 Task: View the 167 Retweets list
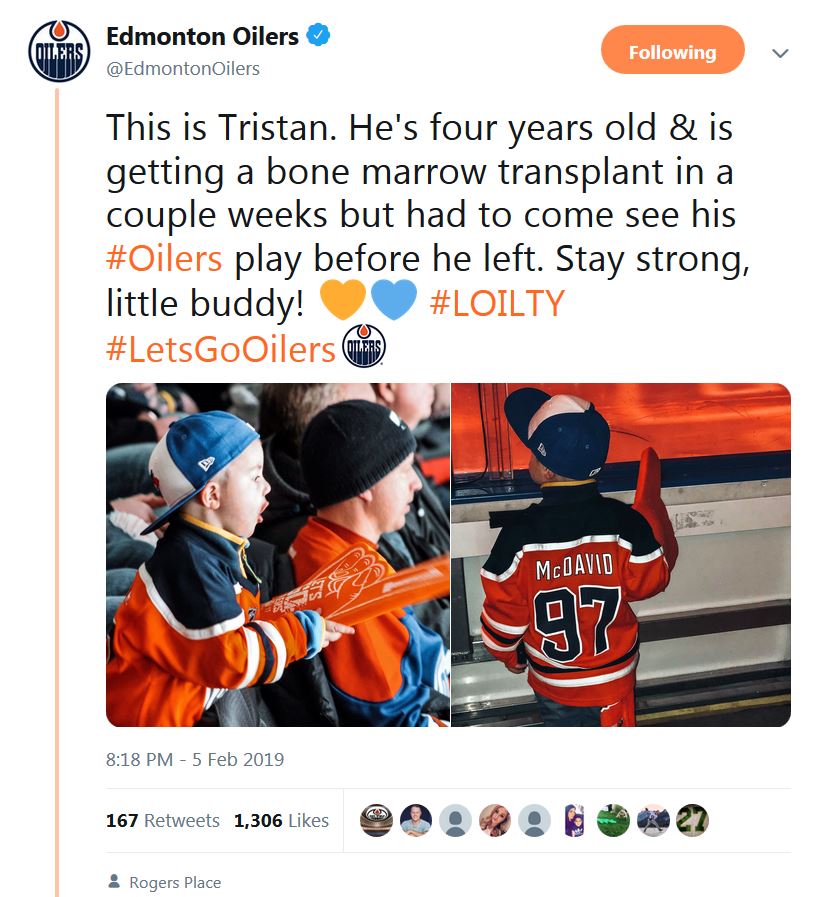tap(163, 820)
